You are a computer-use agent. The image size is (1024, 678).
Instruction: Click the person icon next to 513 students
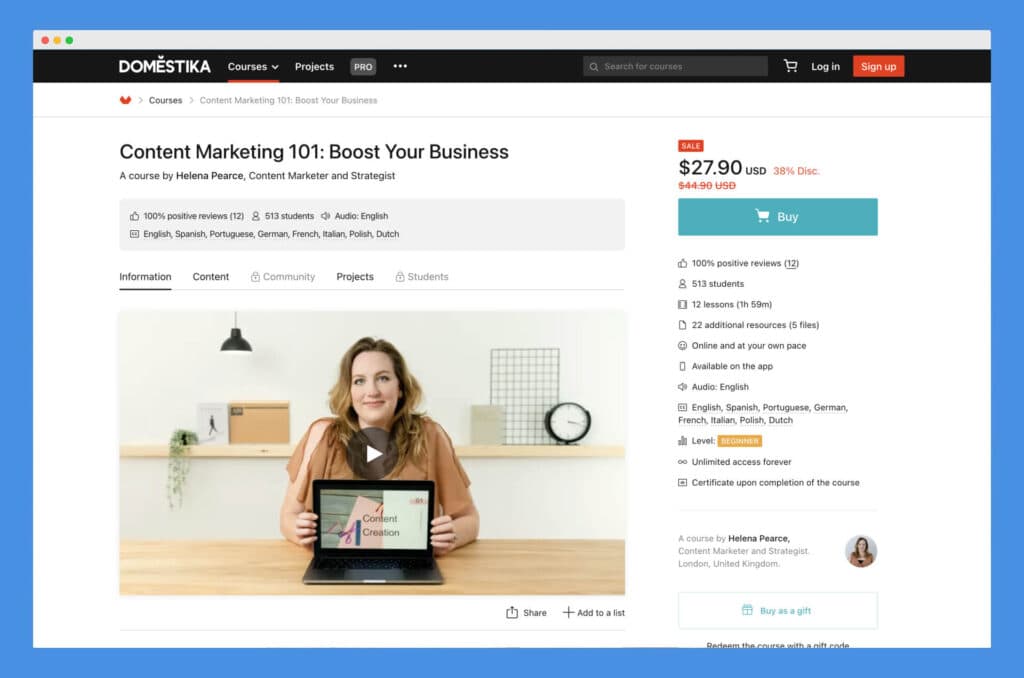click(683, 283)
